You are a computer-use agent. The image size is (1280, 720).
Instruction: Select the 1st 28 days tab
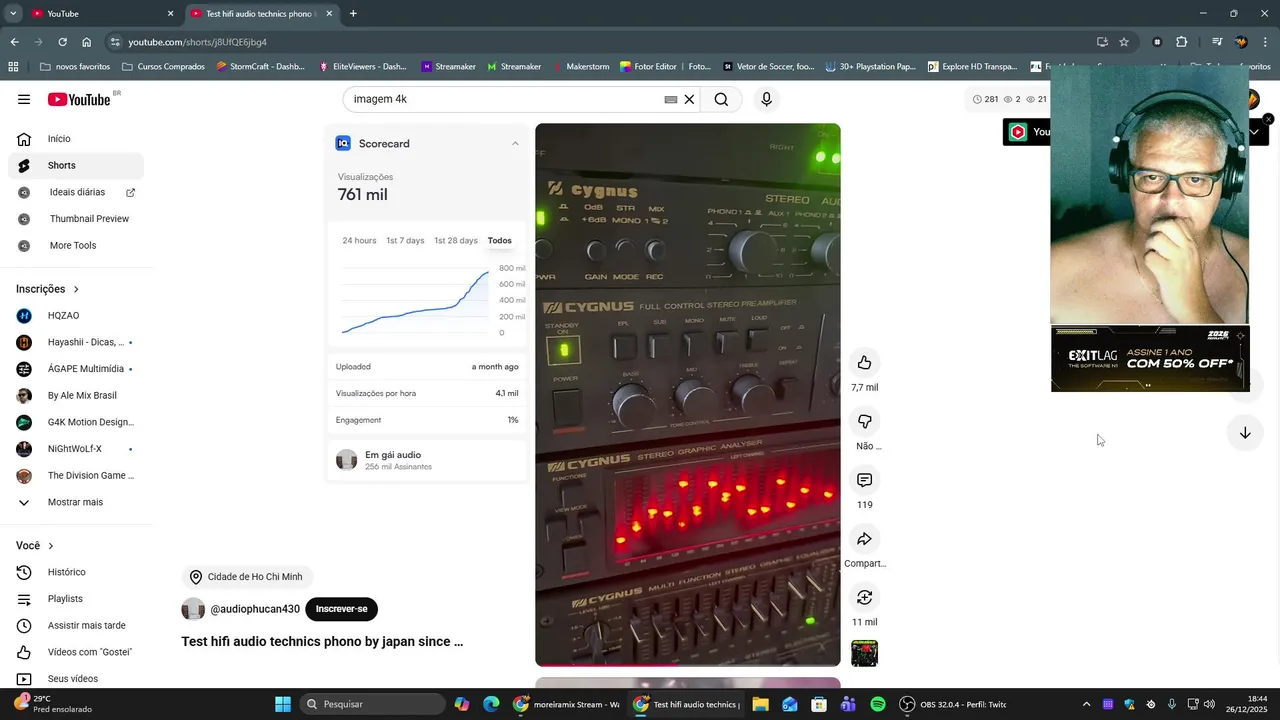coord(456,241)
